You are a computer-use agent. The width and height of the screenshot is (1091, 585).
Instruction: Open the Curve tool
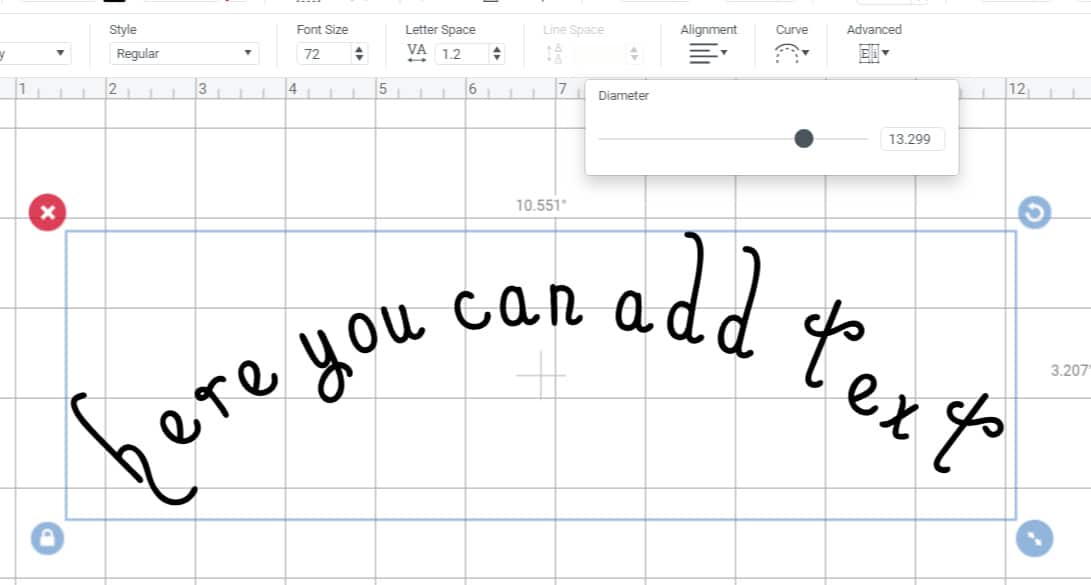[791, 53]
